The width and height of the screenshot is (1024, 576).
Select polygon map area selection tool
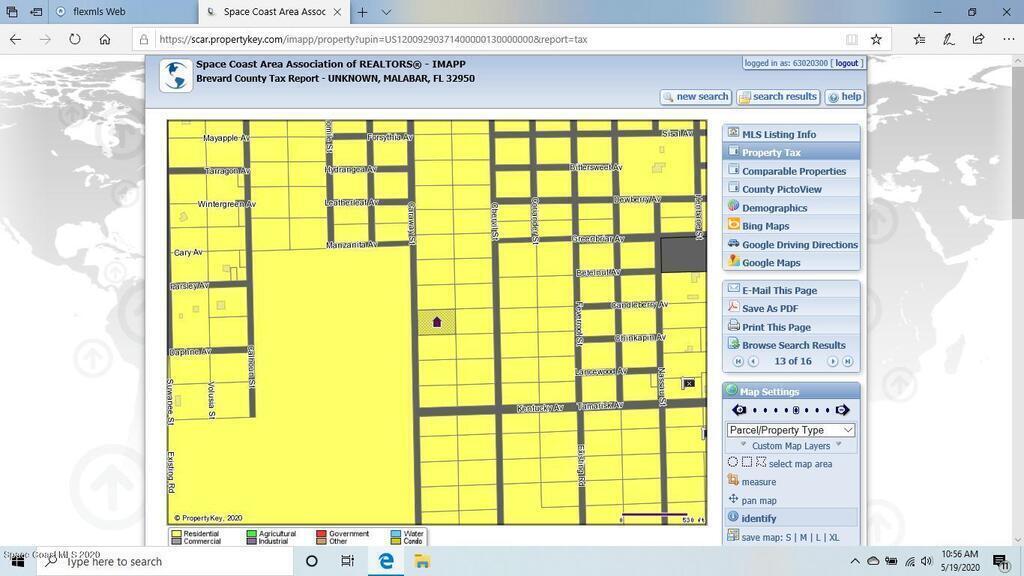coord(761,463)
